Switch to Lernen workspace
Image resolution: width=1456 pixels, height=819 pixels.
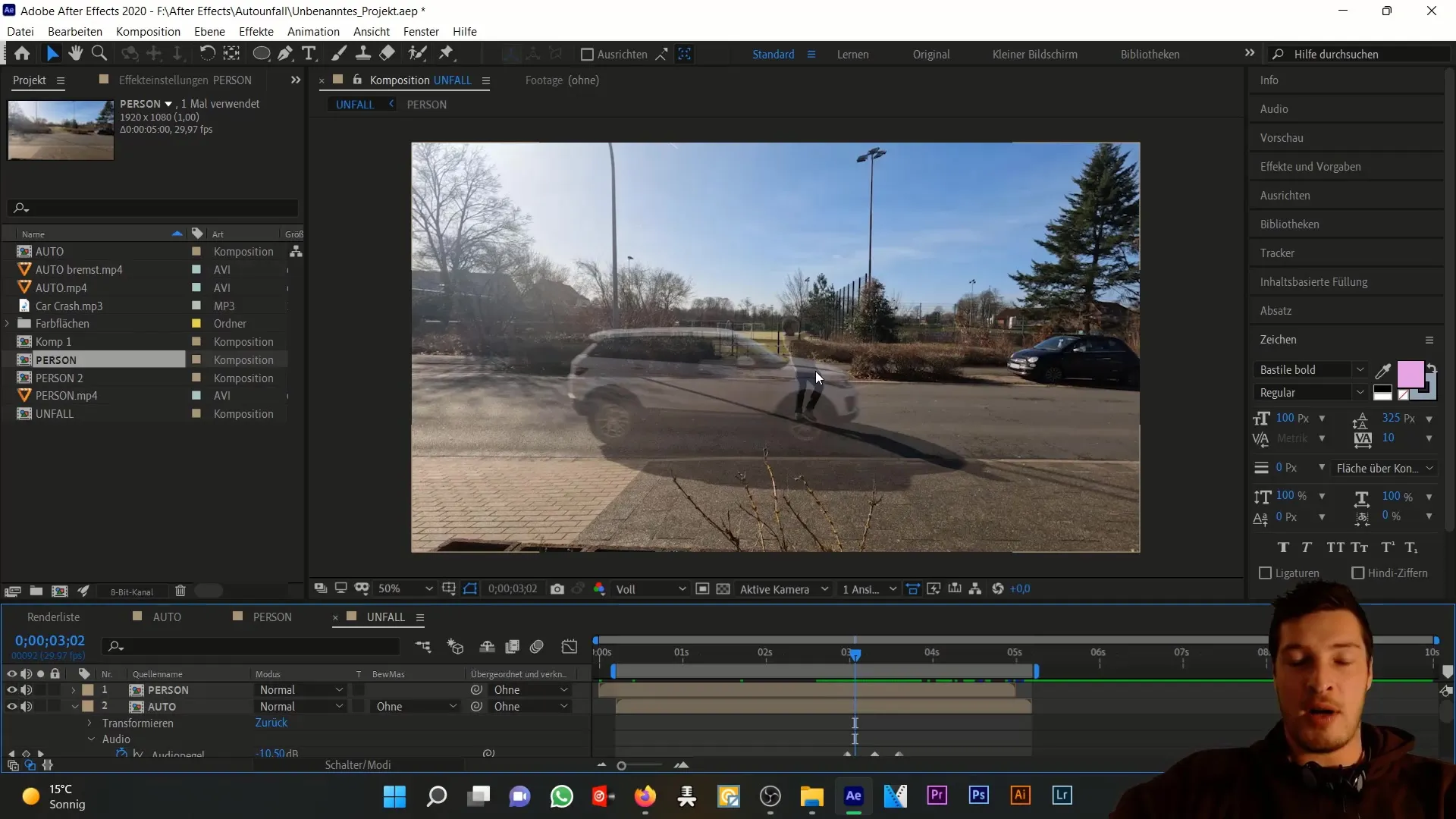click(x=853, y=55)
